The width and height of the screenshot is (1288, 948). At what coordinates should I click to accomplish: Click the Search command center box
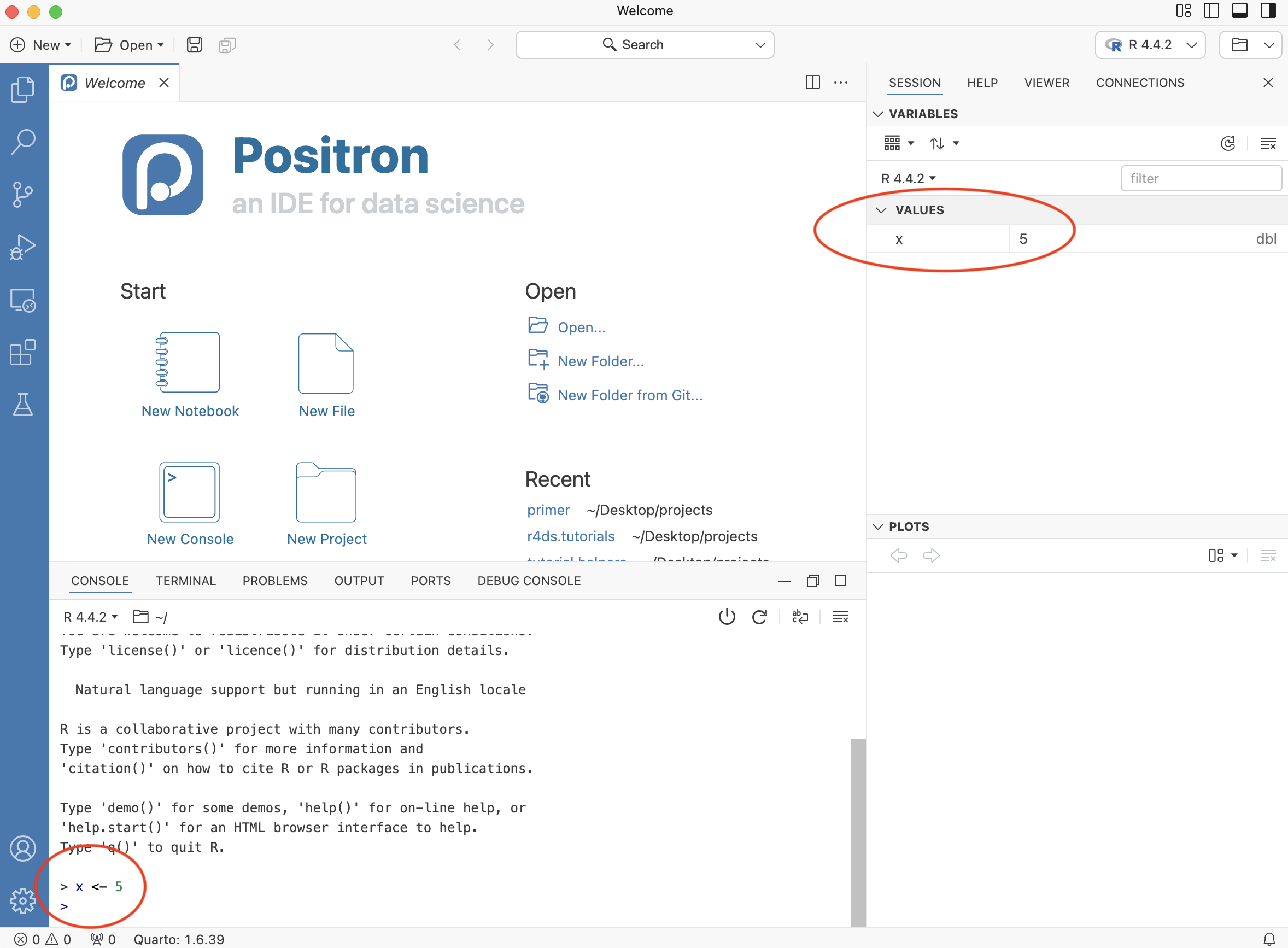pyautogui.click(x=645, y=45)
